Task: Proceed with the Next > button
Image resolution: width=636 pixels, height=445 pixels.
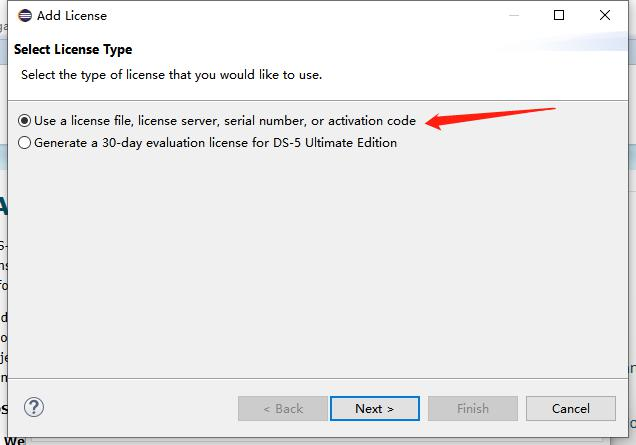Action: tap(374, 408)
